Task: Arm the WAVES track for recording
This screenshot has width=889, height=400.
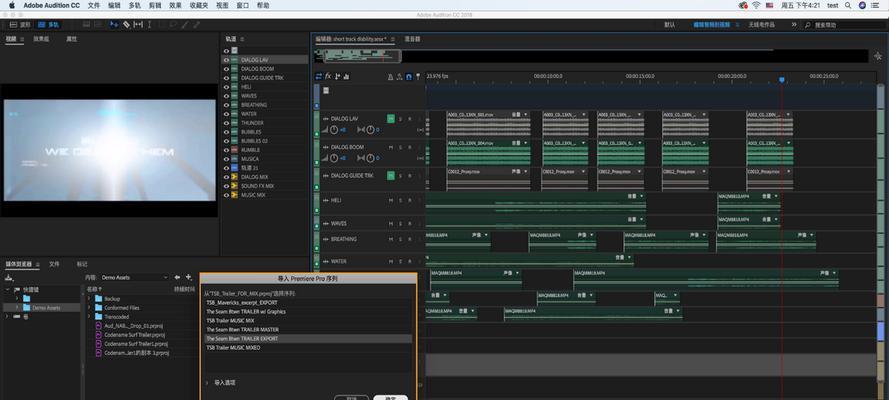Action: click(409, 223)
